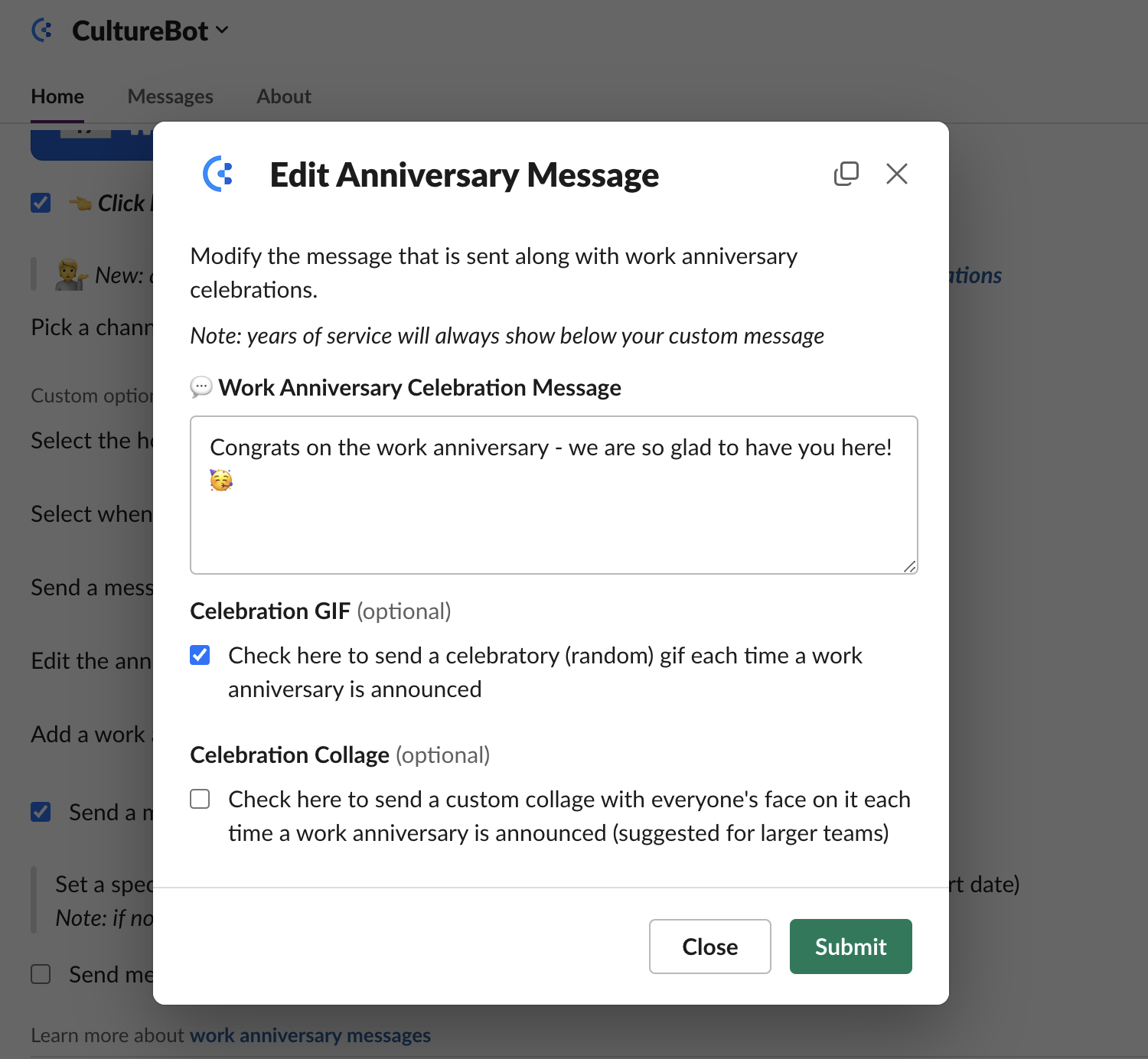Click the green Submit button
Screen dimensions: 1148x1059
851,947
